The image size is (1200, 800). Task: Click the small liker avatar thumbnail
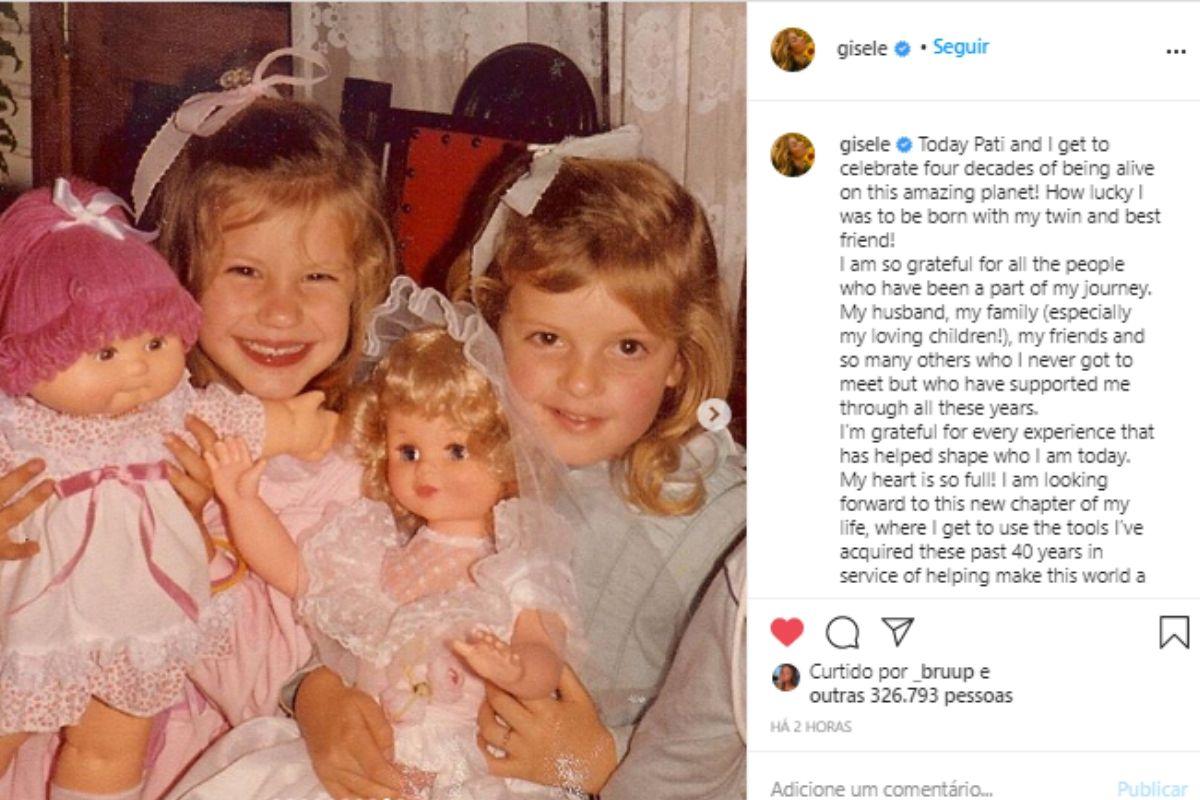click(786, 677)
